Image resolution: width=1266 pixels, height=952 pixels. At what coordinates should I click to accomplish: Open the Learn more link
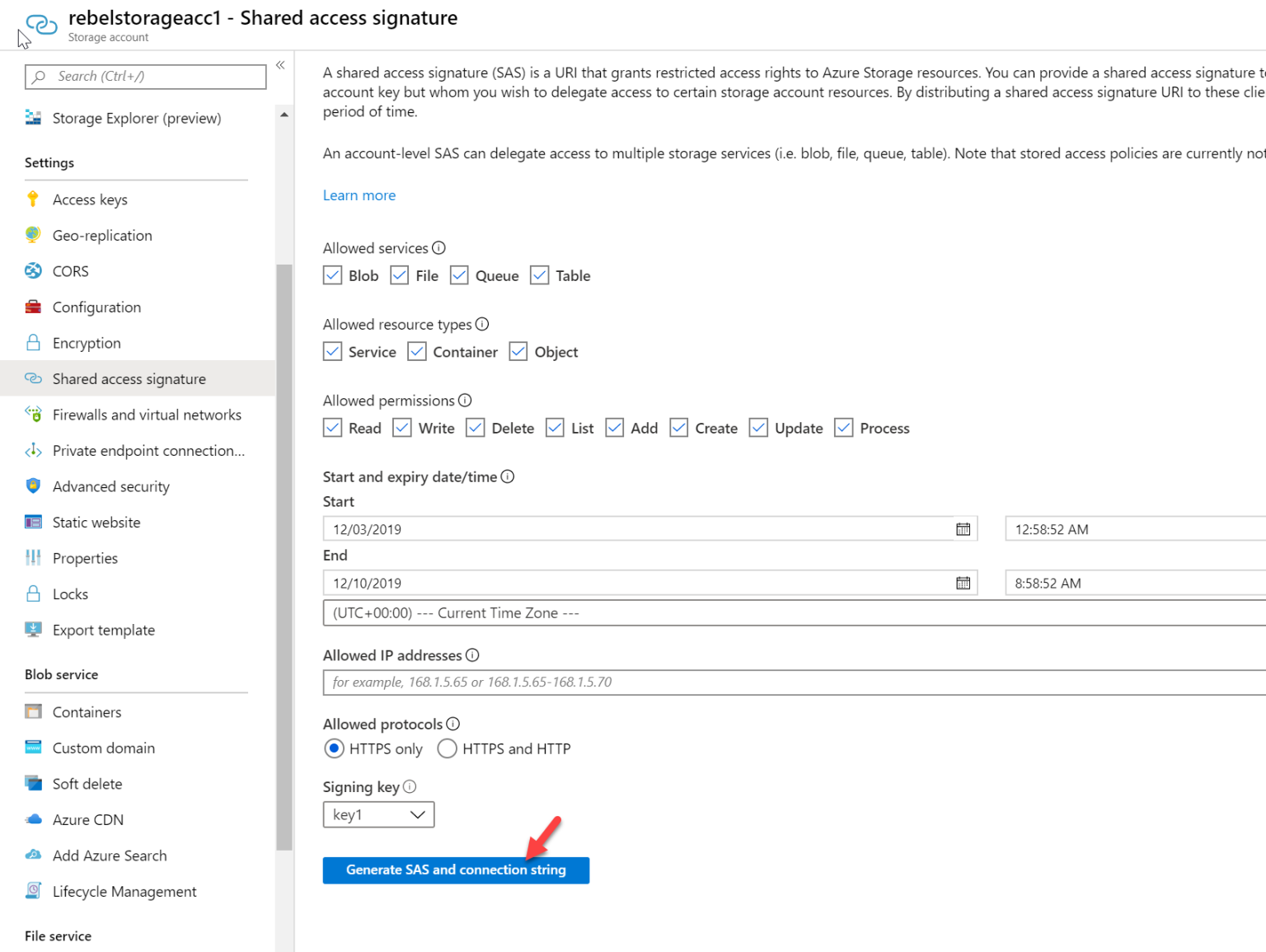coord(359,195)
